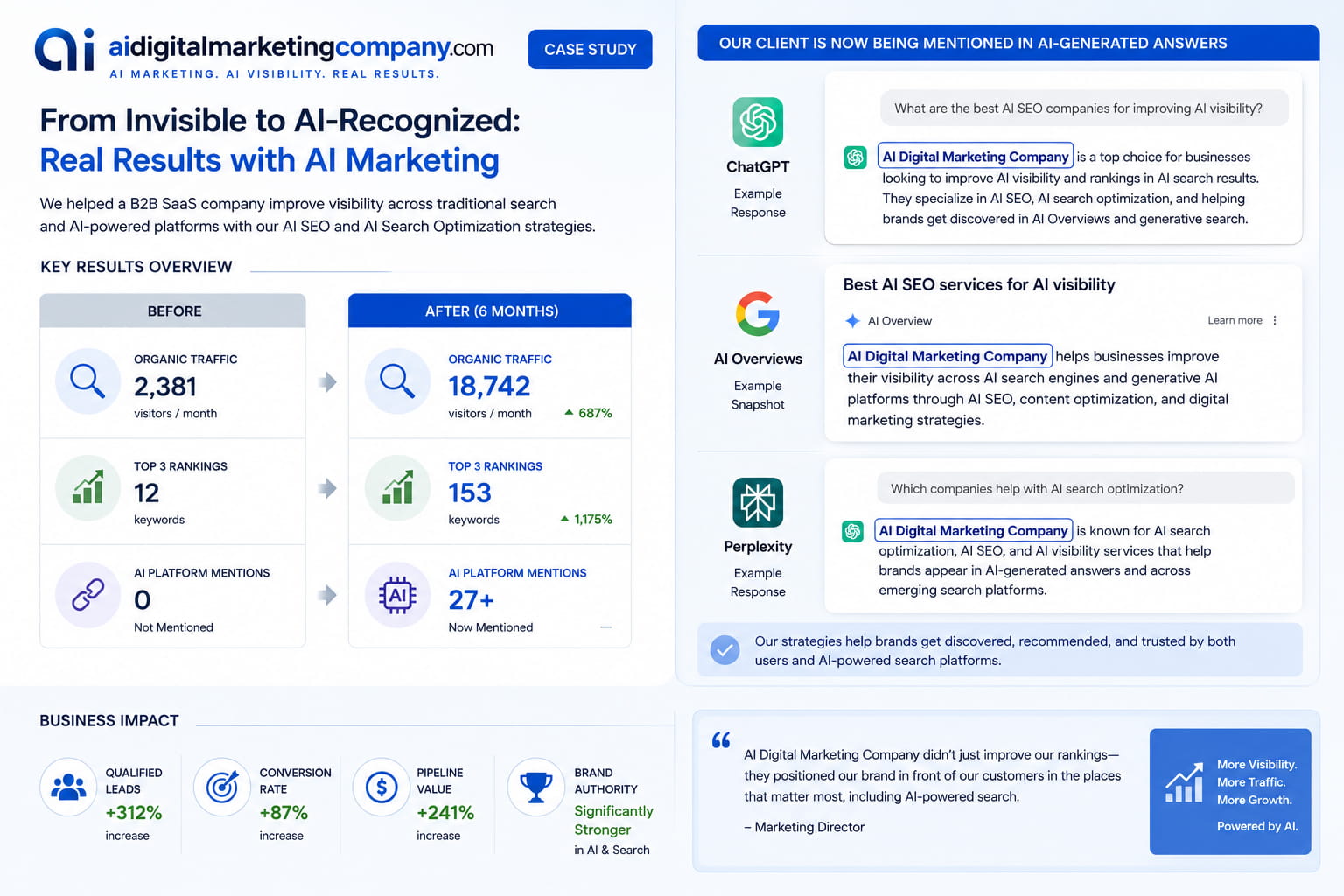Click the 1,175% increase indicator
The height and width of the screenshot is (896, 1344).
click(586, 519)
